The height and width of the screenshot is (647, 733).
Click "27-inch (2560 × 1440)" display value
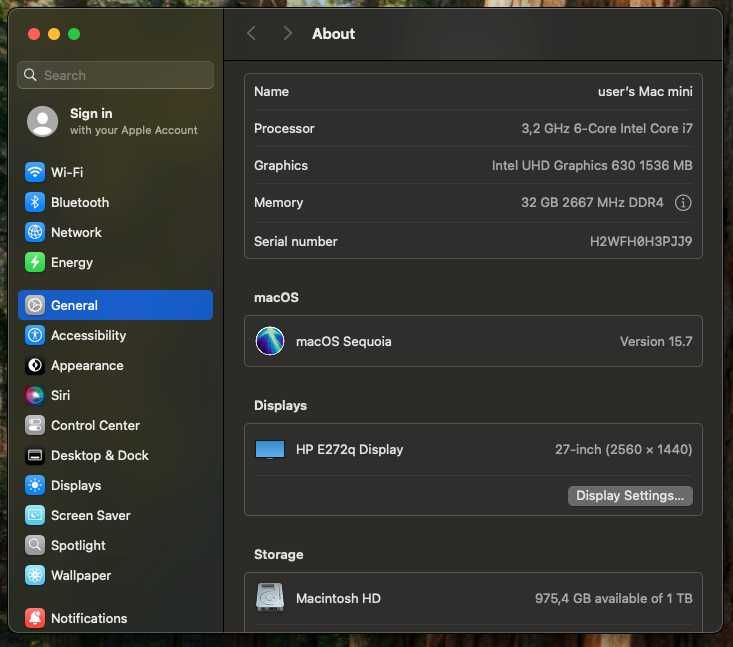pyautogui.click(x=623, y=449)
